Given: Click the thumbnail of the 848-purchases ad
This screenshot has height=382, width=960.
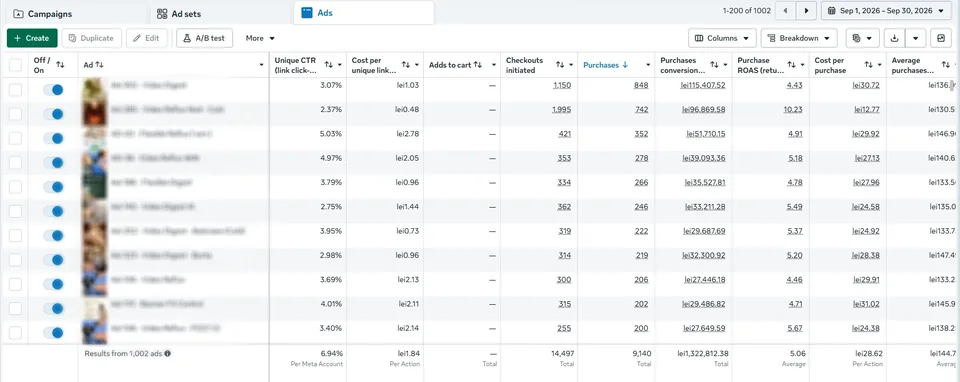Looking at the screenshot, I should [x=95, y=90].
